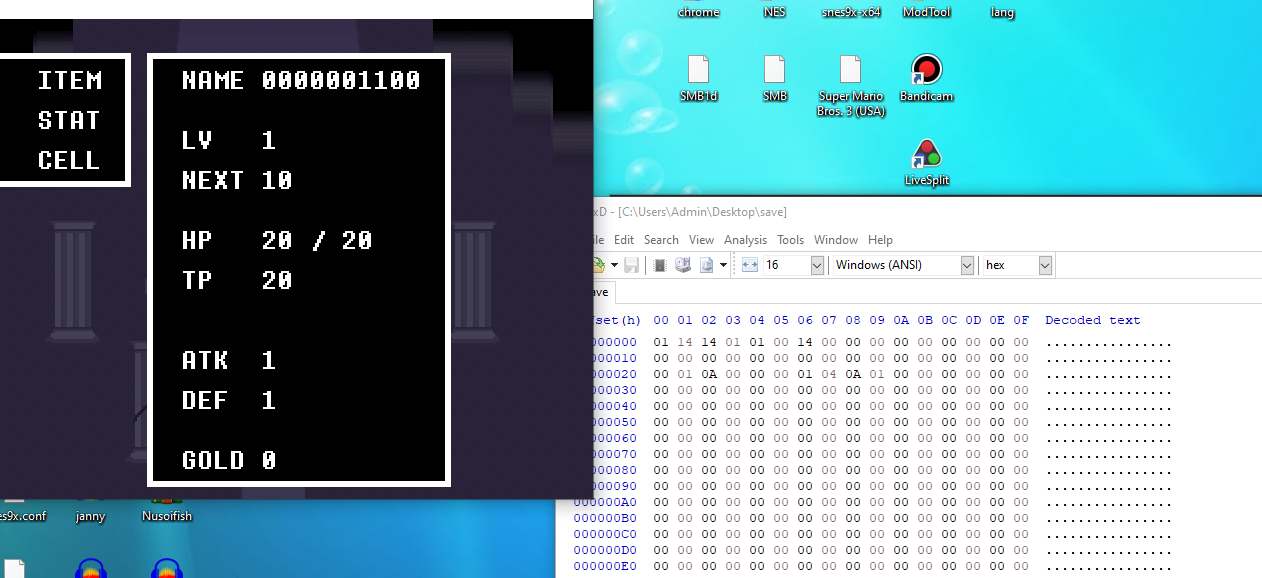This screenshot has height=578, width=1262.
Task: Open the Bandicam desktop shortcut
Action: [926, 78]
